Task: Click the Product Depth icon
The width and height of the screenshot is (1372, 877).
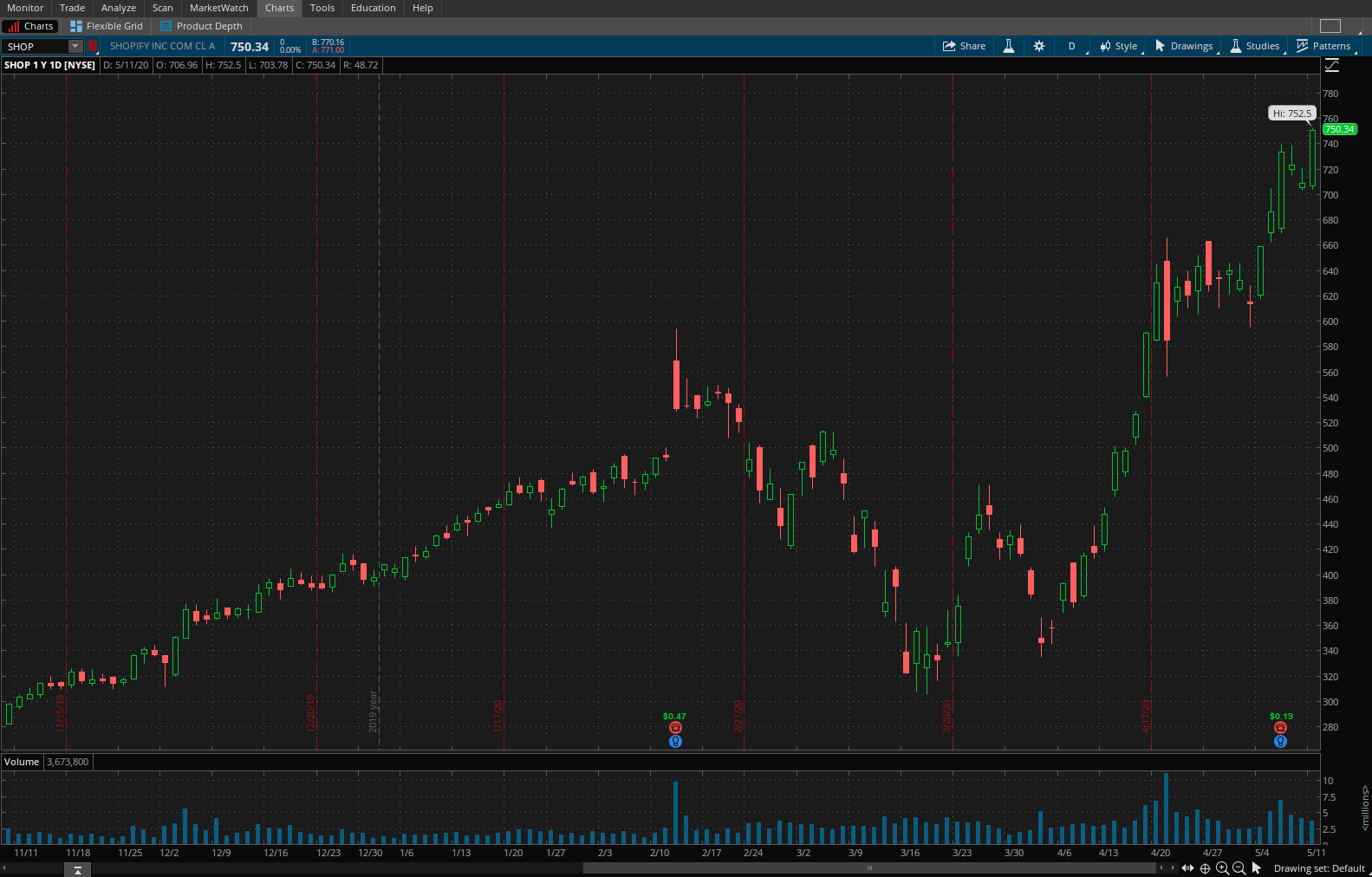Action: 166,26
